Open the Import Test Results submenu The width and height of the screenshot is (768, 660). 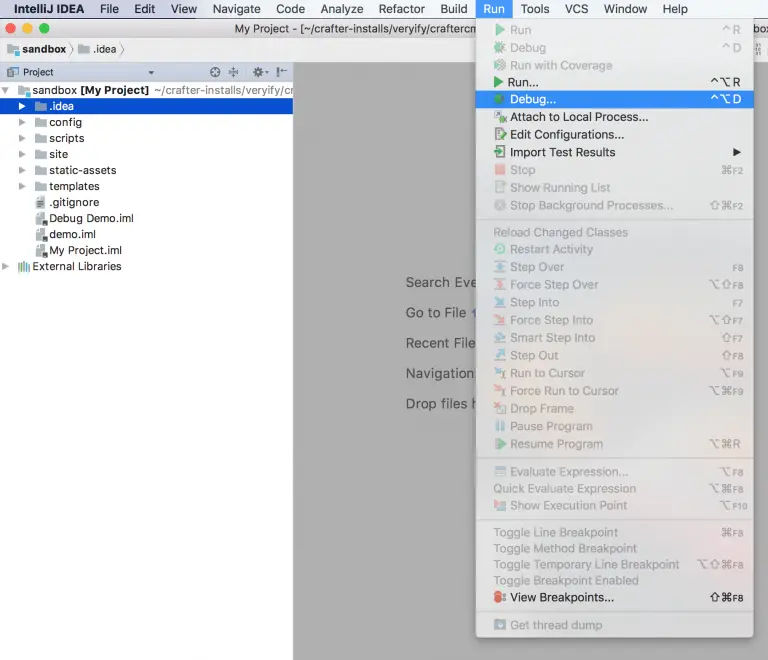[x=562, y=152]
